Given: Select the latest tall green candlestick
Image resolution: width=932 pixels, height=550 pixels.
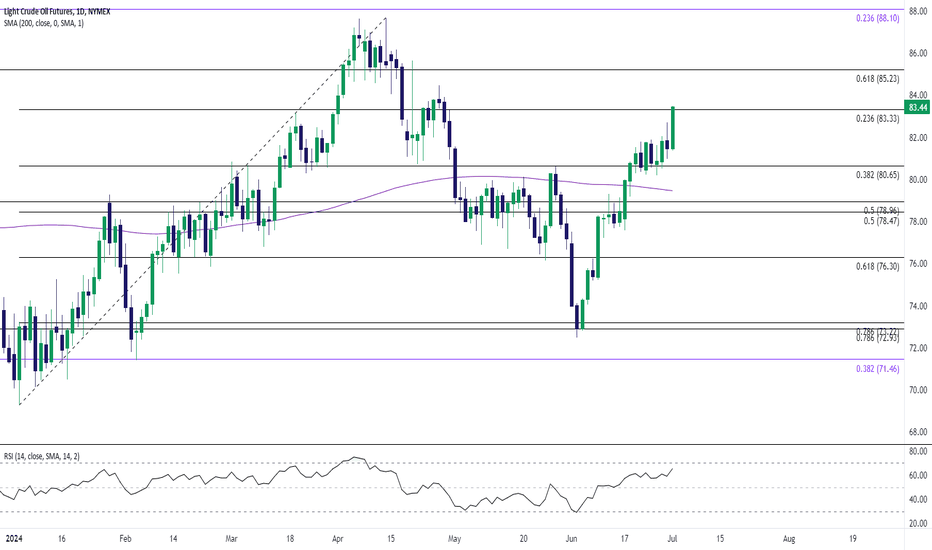Looking at the screenshot, I should coord(673,127).
